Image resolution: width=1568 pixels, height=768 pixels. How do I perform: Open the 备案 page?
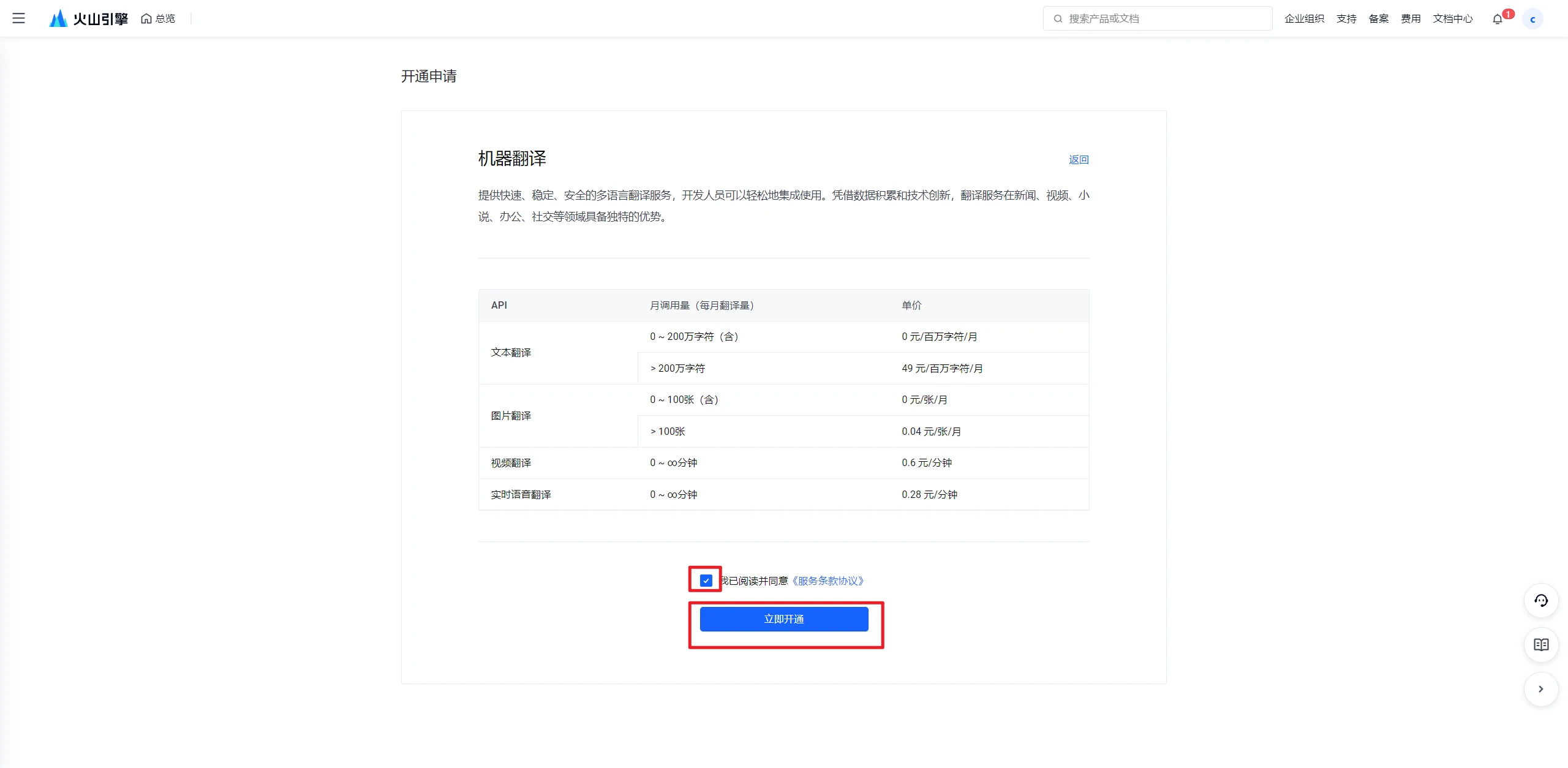[1379, 18]
